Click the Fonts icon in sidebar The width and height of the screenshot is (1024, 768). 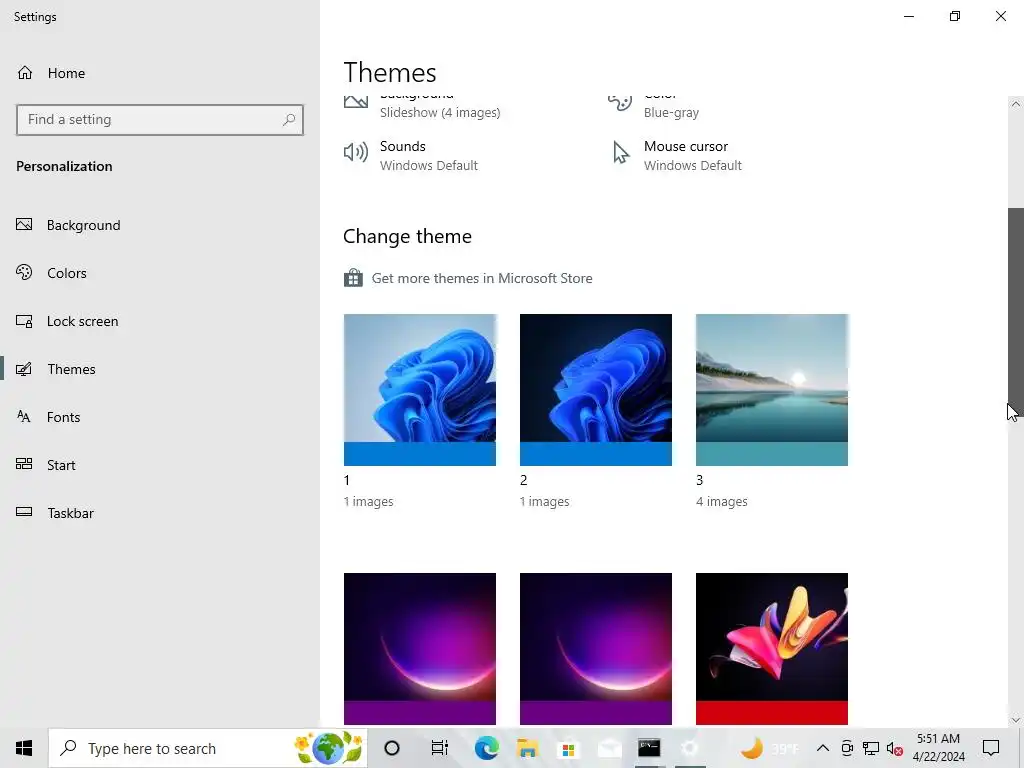(x=24, y=417)
